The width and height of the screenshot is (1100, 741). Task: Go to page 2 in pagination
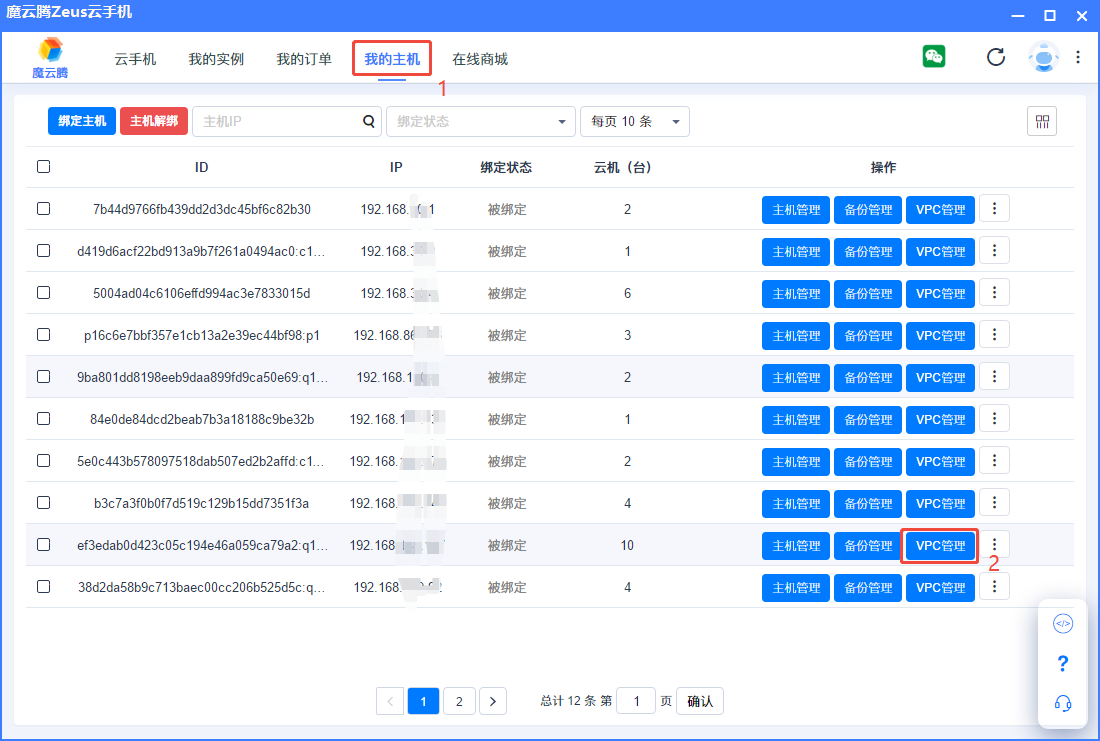click(x=459, y=701)
